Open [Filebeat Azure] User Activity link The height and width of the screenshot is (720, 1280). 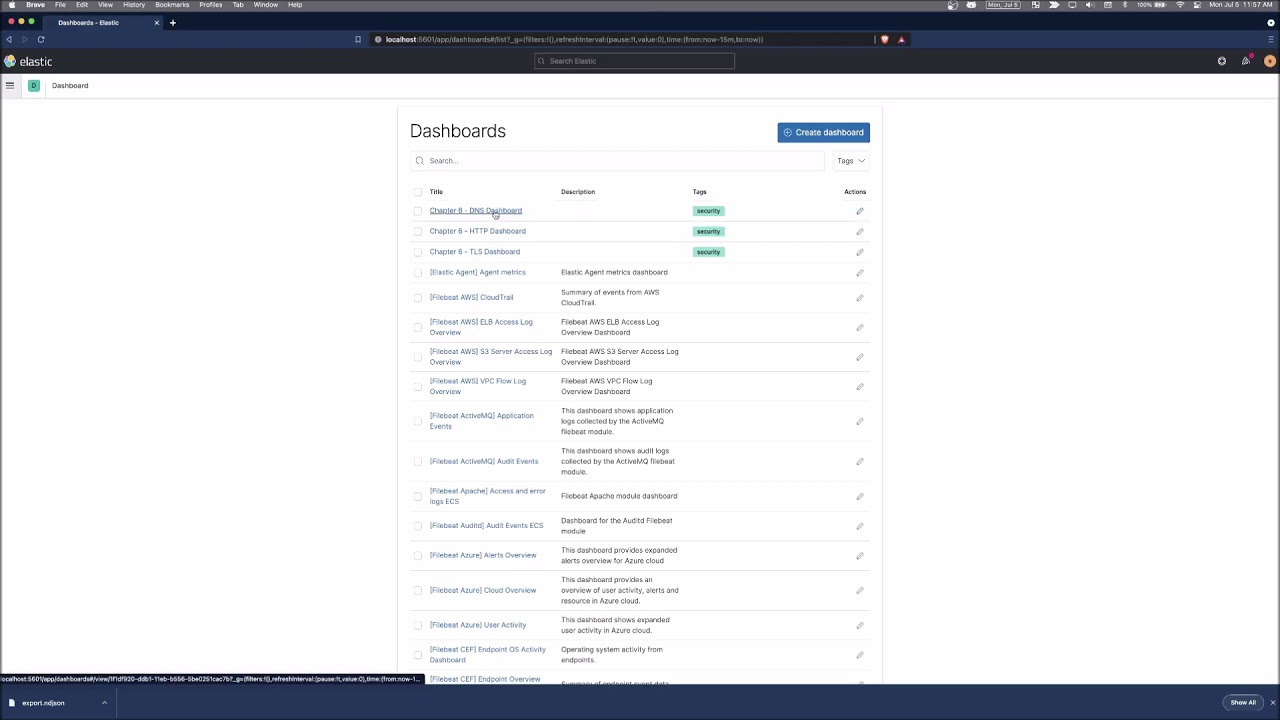(x=478, y=625)
